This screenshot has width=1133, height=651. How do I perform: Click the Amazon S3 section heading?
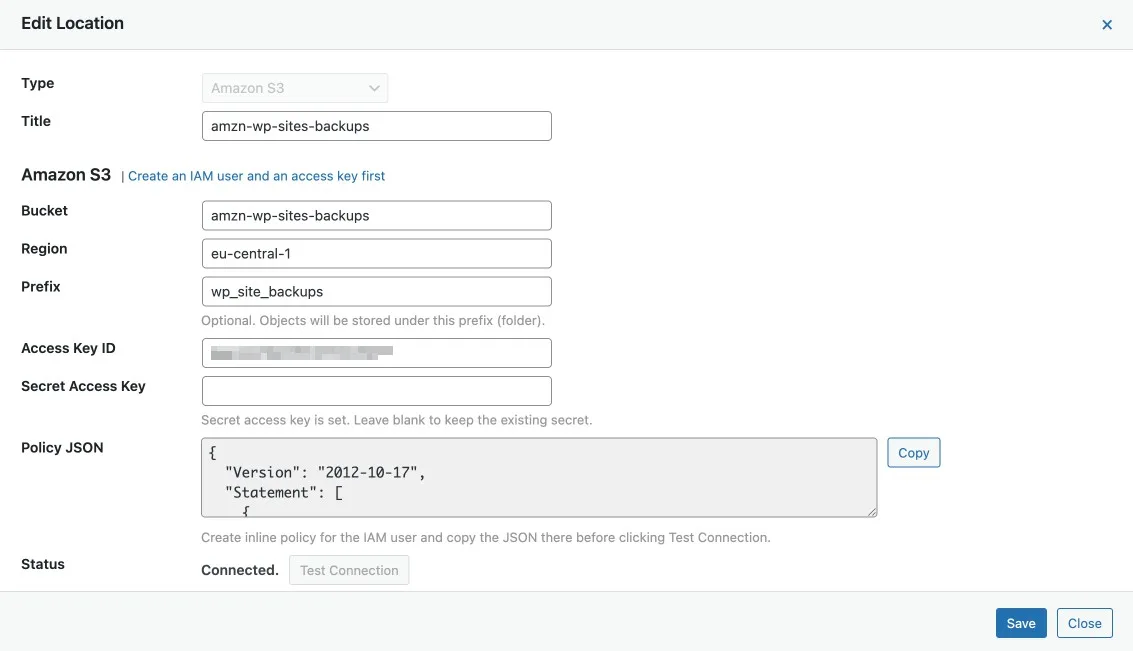[x=66, y=175]
